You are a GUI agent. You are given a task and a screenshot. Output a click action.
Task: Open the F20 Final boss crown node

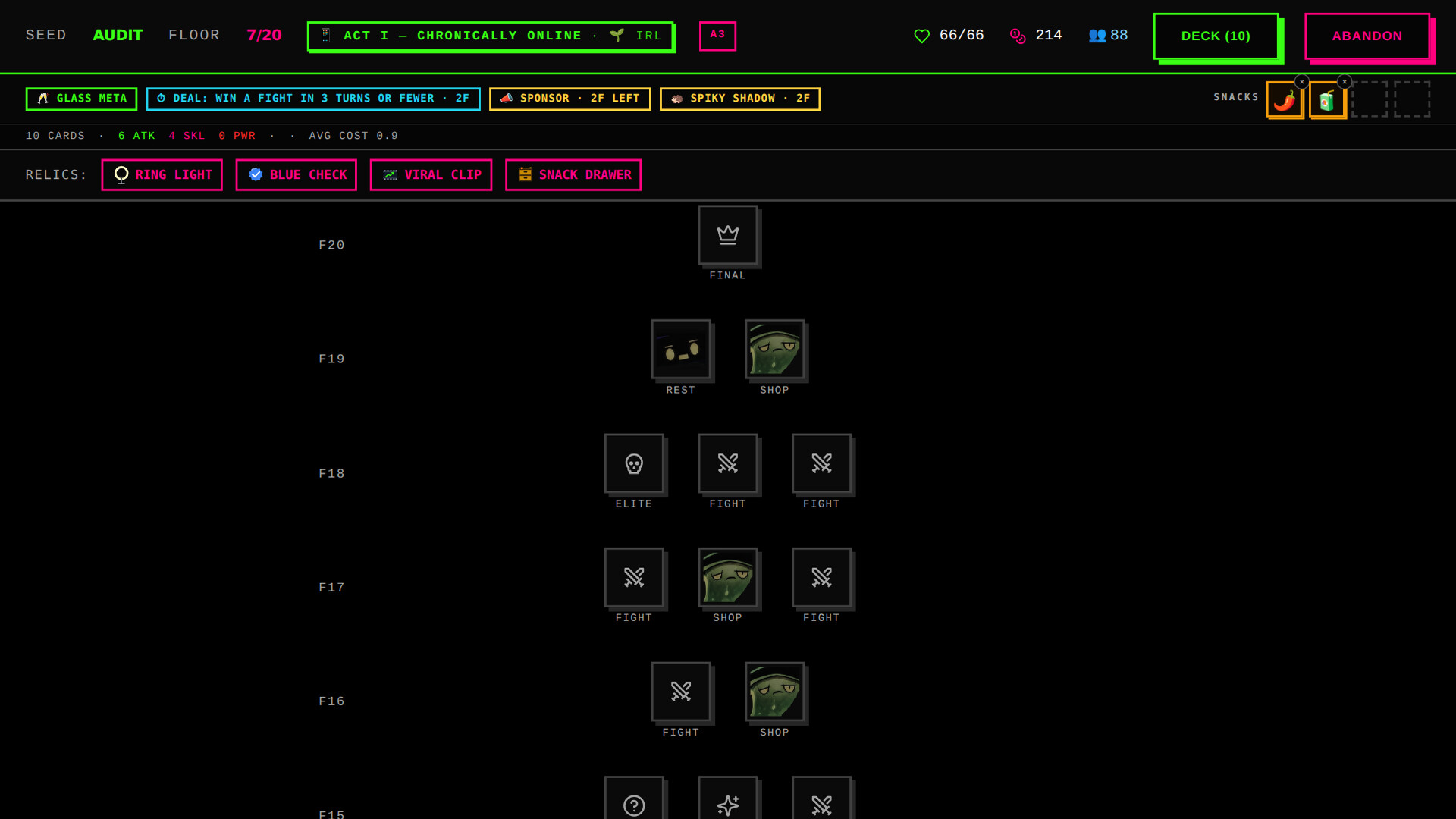click(728, 235)
